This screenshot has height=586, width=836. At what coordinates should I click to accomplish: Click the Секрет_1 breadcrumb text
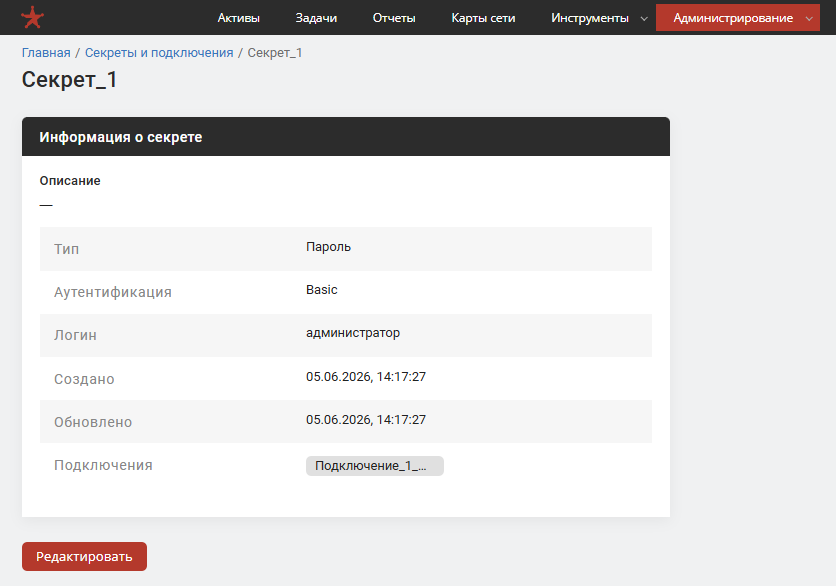point(275,53)
